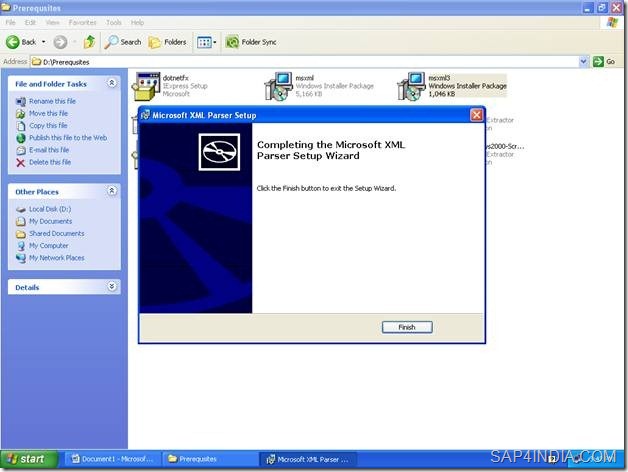Collapse the File and Folder Tasks panel
This screenshot has width=628, height=472.
112,83
